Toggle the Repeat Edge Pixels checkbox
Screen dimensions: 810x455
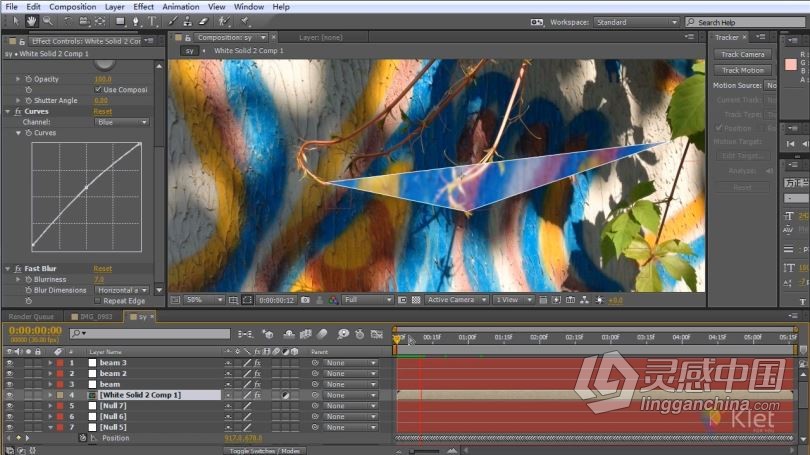tap(98, 301)
